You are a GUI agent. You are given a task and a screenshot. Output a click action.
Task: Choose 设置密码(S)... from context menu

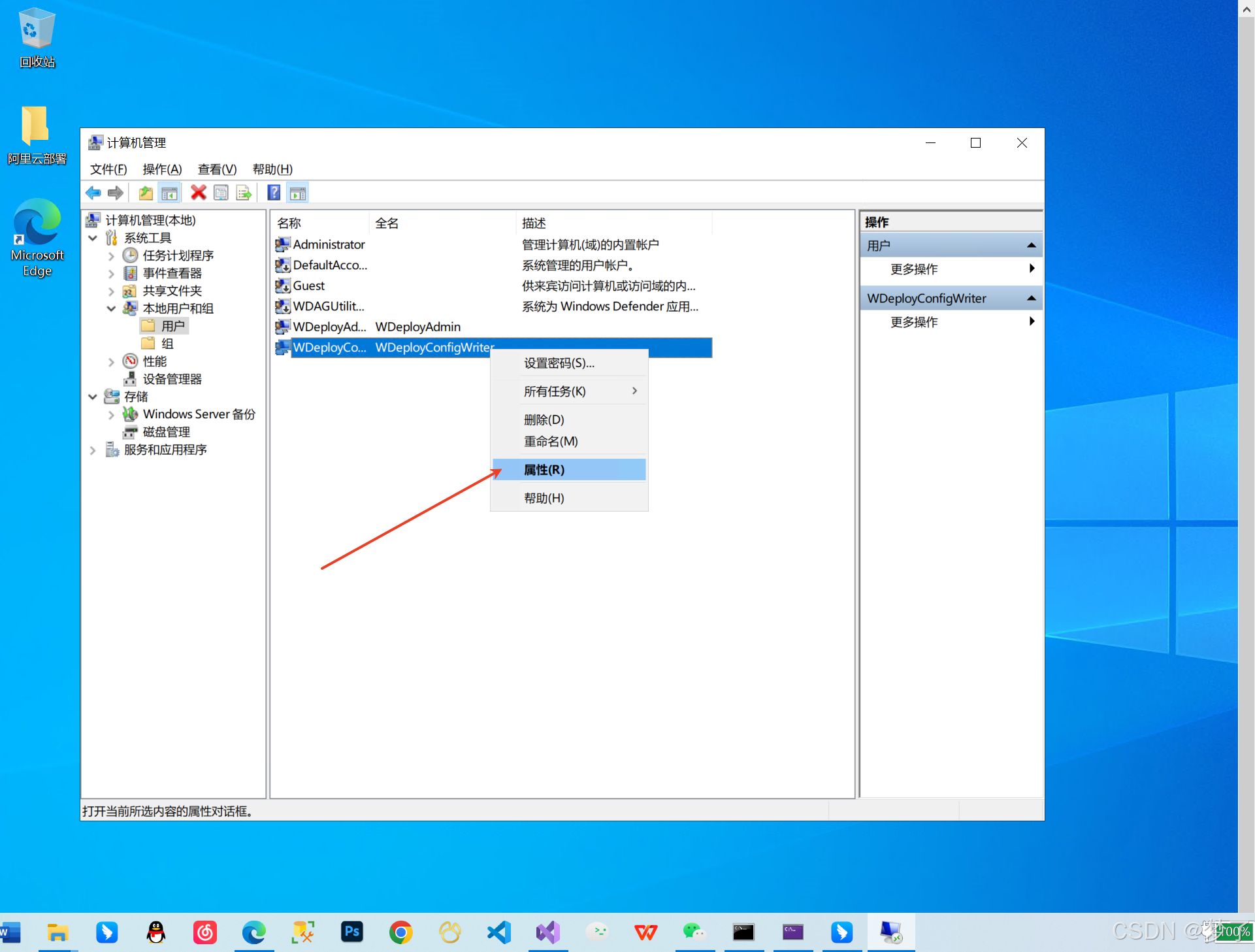click(559, 363)
